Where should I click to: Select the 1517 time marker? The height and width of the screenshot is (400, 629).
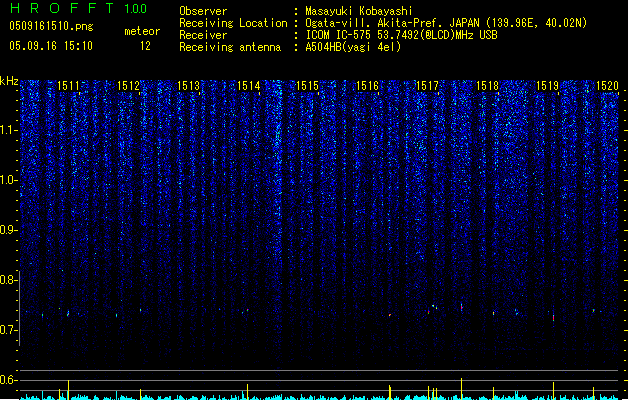427,86
